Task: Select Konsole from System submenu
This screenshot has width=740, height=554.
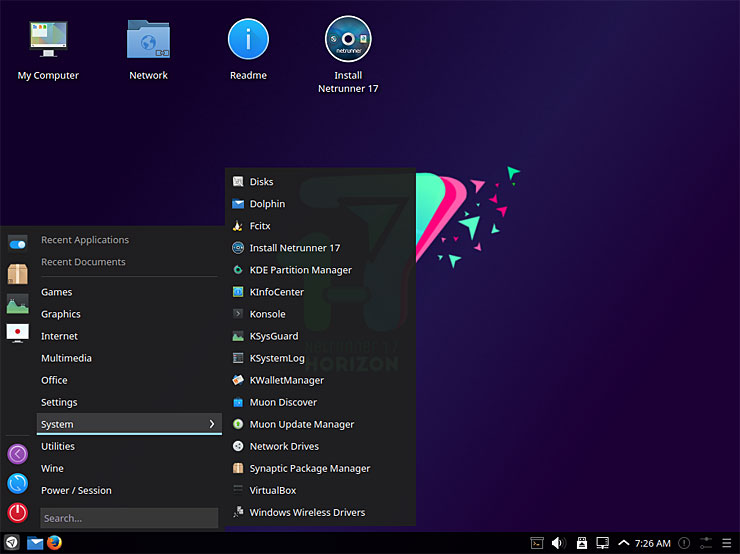Action: point(267,314)
